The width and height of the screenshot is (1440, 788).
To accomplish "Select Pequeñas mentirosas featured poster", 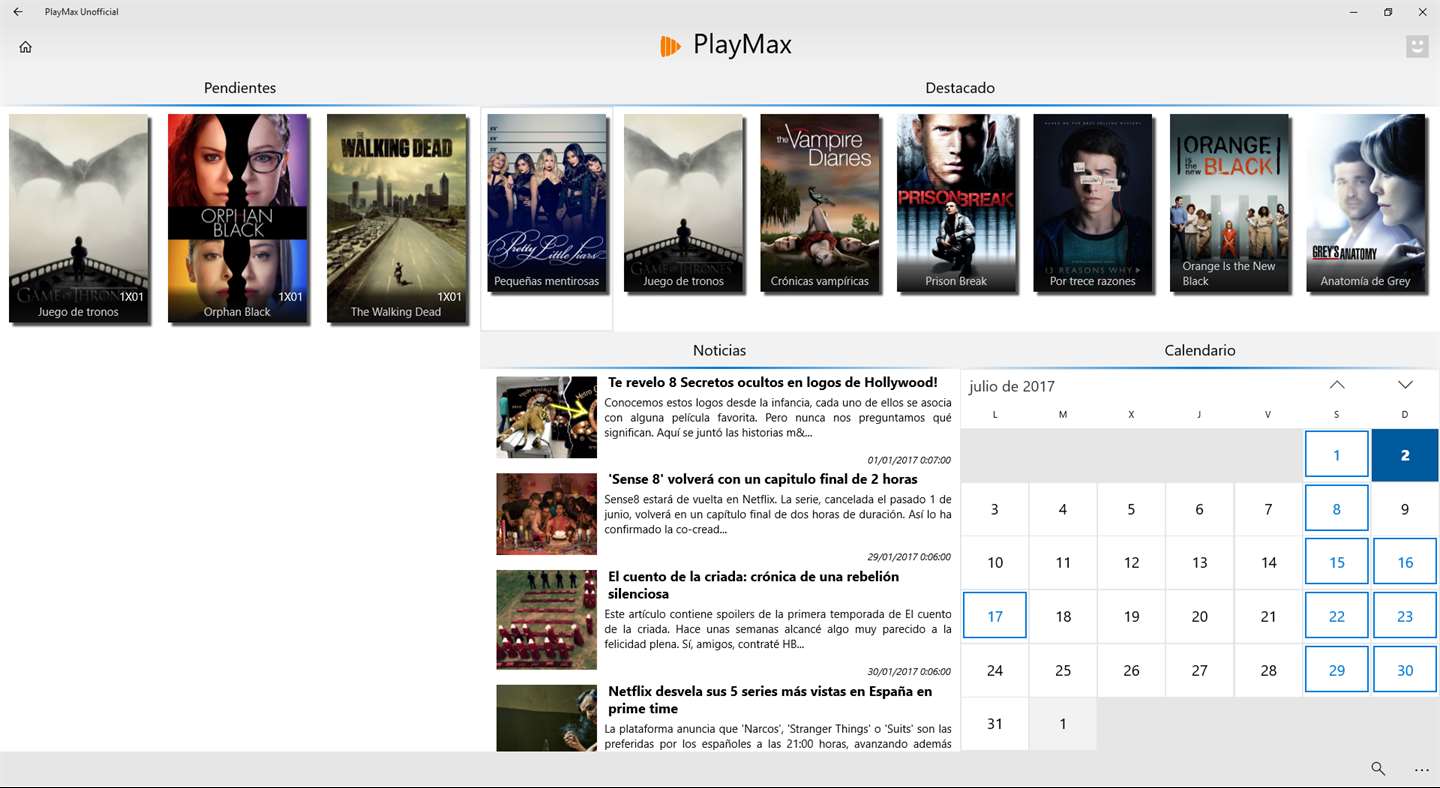I will [x=547, y=203].
